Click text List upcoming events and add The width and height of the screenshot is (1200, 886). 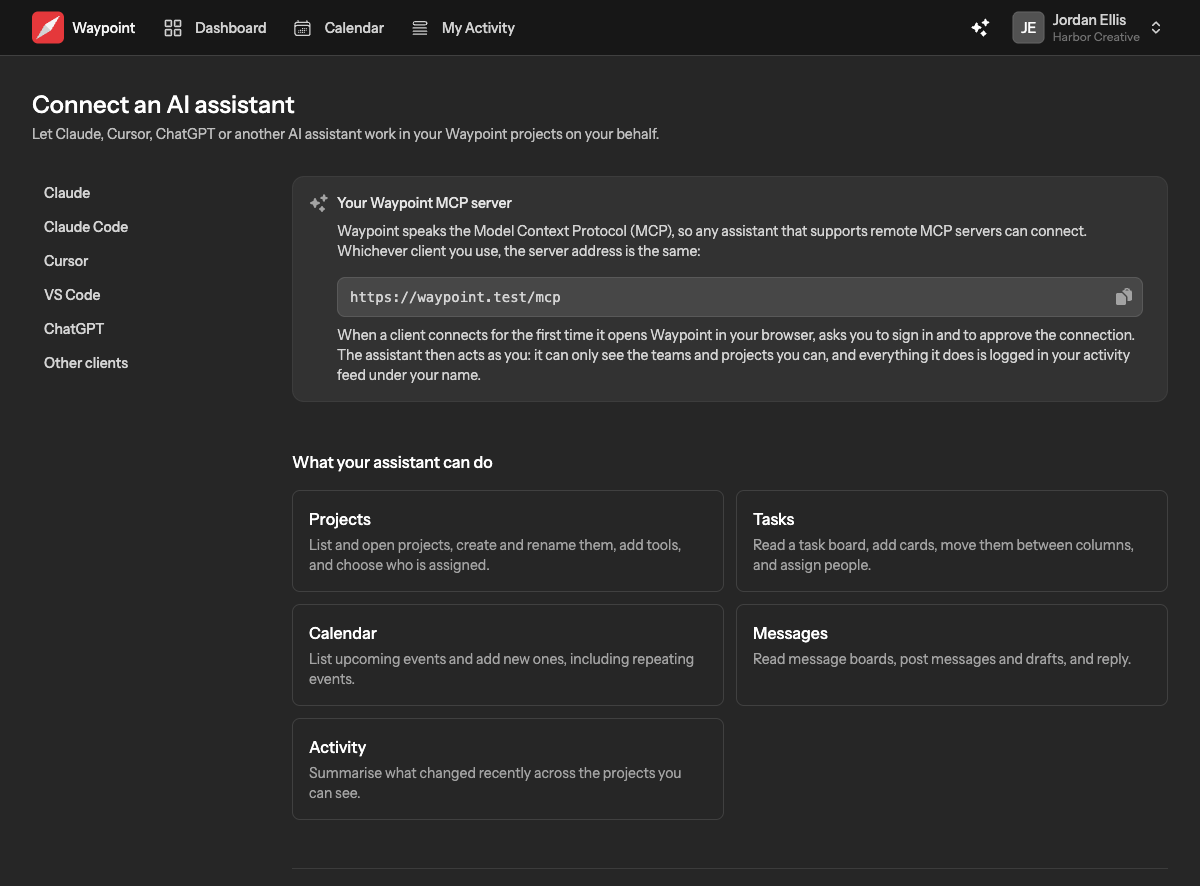click(x=501, y=669)
